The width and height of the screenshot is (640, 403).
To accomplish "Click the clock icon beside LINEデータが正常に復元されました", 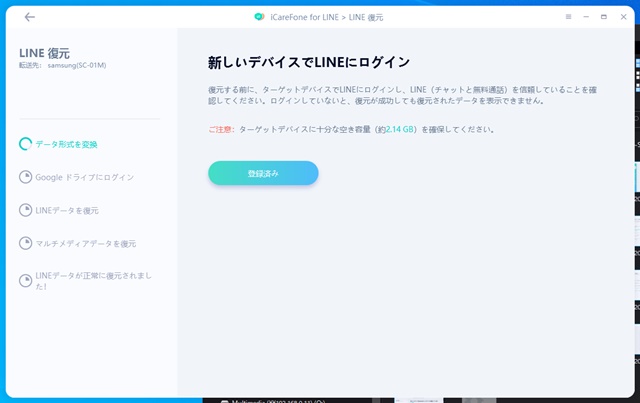I will pos(25,281).
